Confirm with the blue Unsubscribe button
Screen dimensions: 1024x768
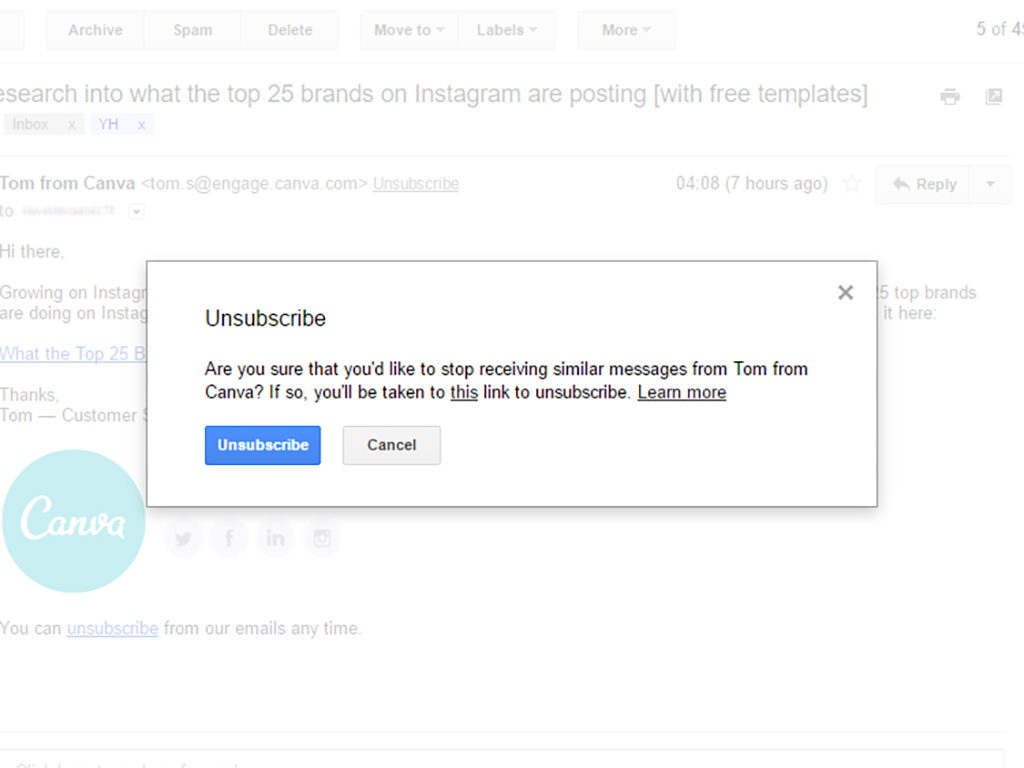[x=263, y=445]
